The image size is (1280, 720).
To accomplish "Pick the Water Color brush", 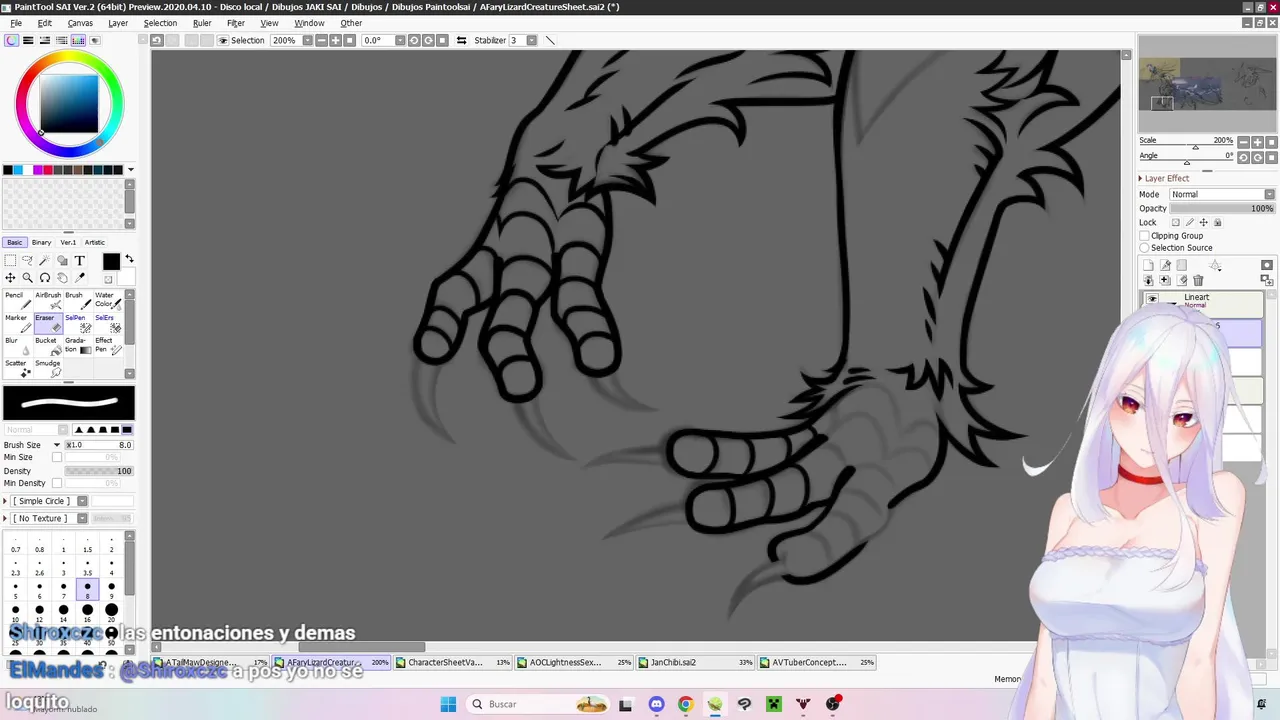I will [x=107, y=300].
